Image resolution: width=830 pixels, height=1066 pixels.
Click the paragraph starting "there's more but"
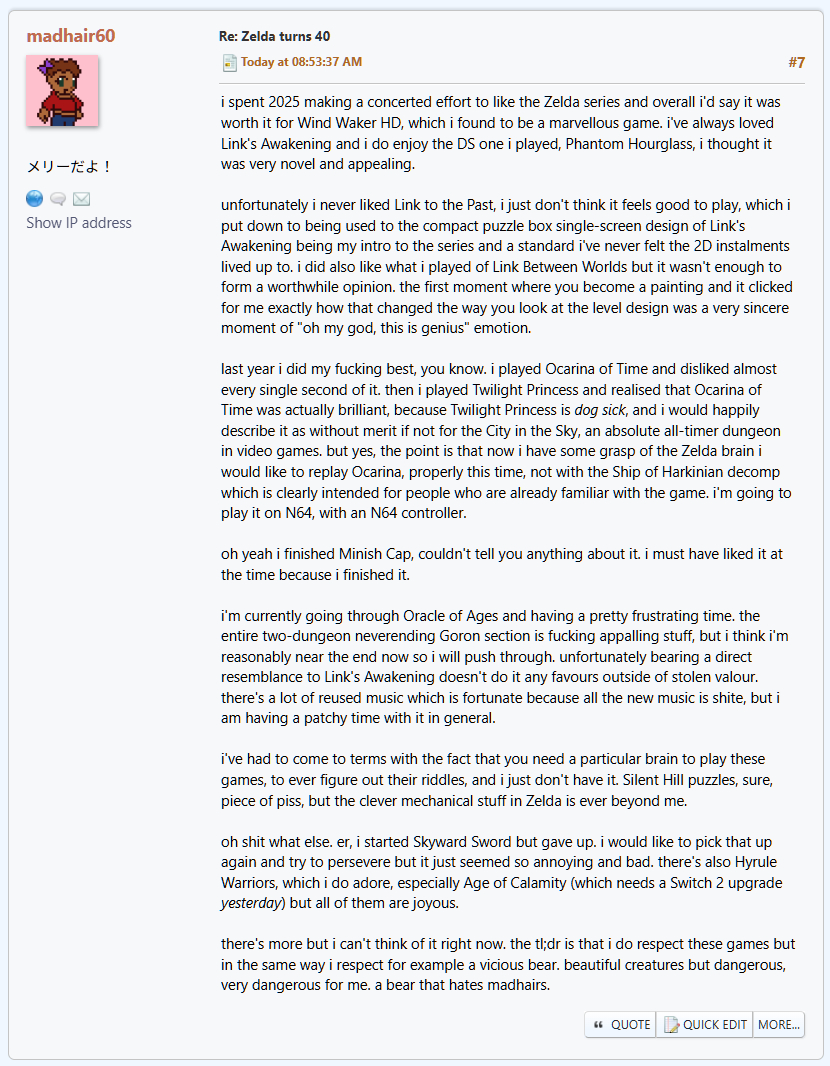tap(508, 965)
